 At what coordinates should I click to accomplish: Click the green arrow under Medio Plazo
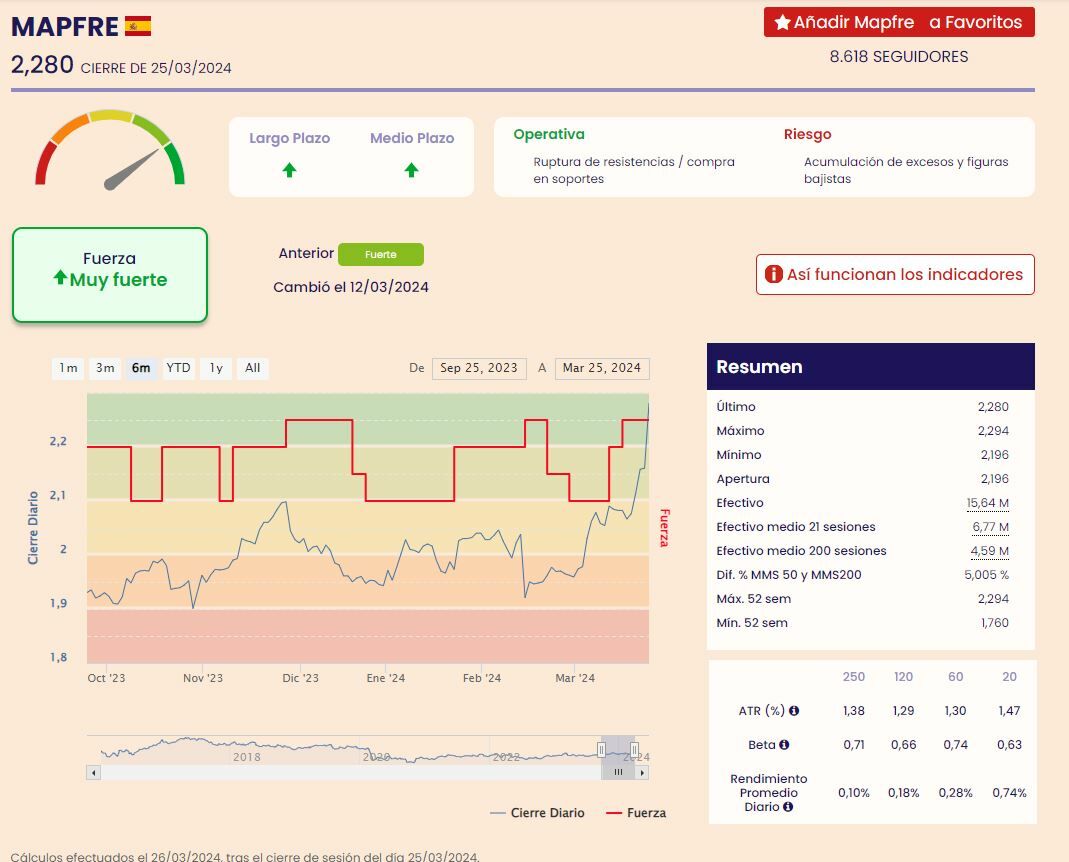coord(411,170)
